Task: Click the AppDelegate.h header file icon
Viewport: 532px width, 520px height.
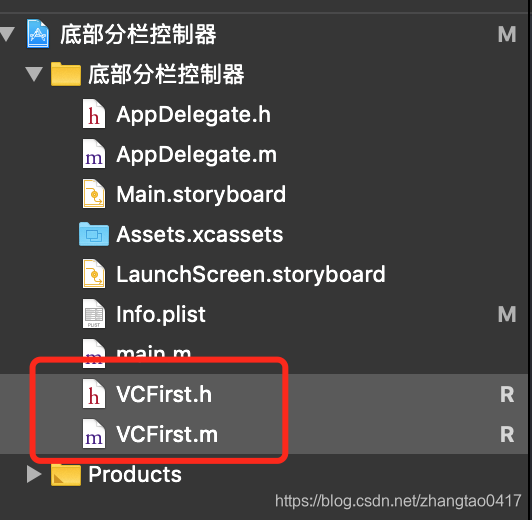Action: tap(94, 114)
